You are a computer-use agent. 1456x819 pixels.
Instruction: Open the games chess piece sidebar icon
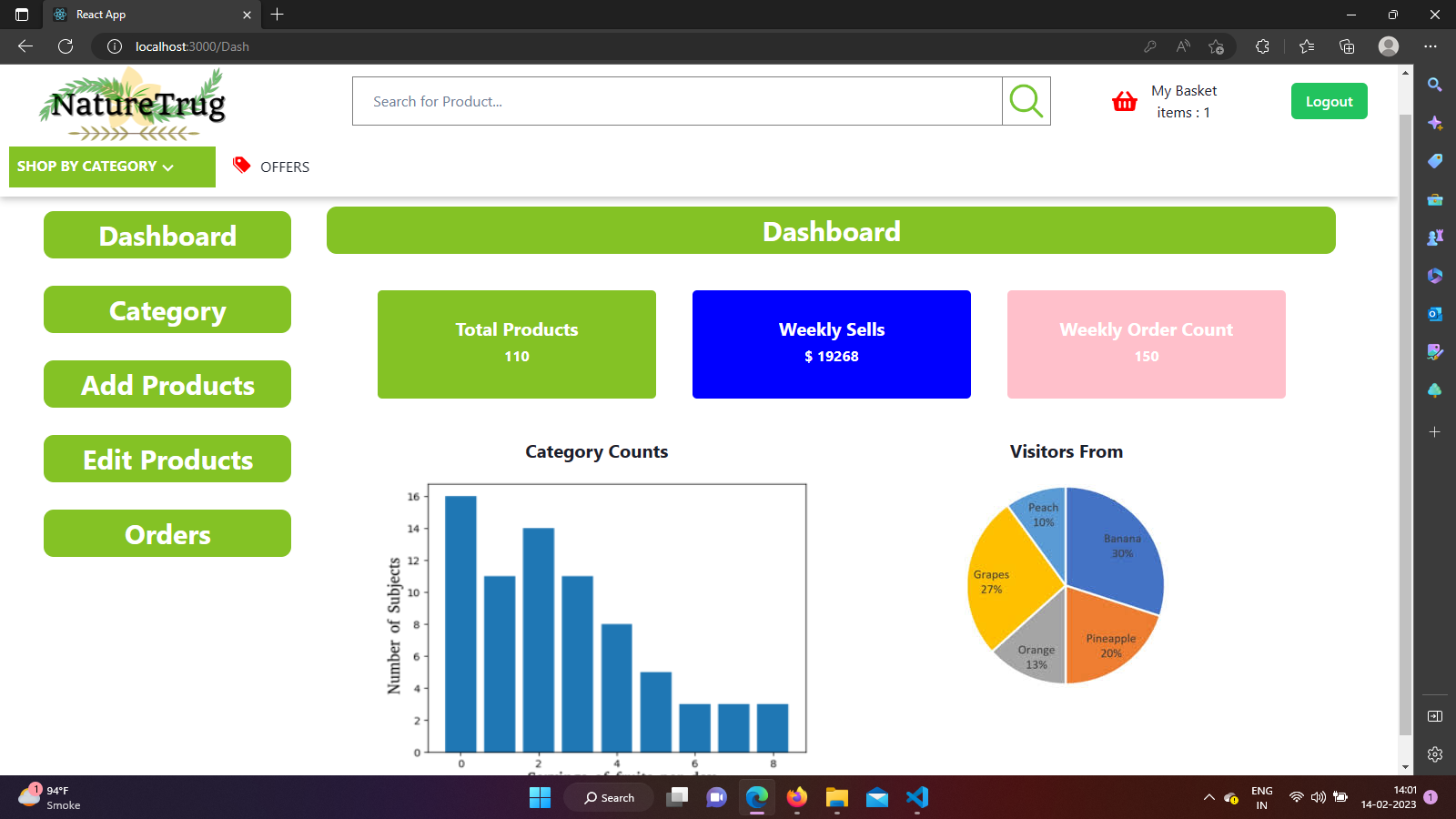[1435, 238]
